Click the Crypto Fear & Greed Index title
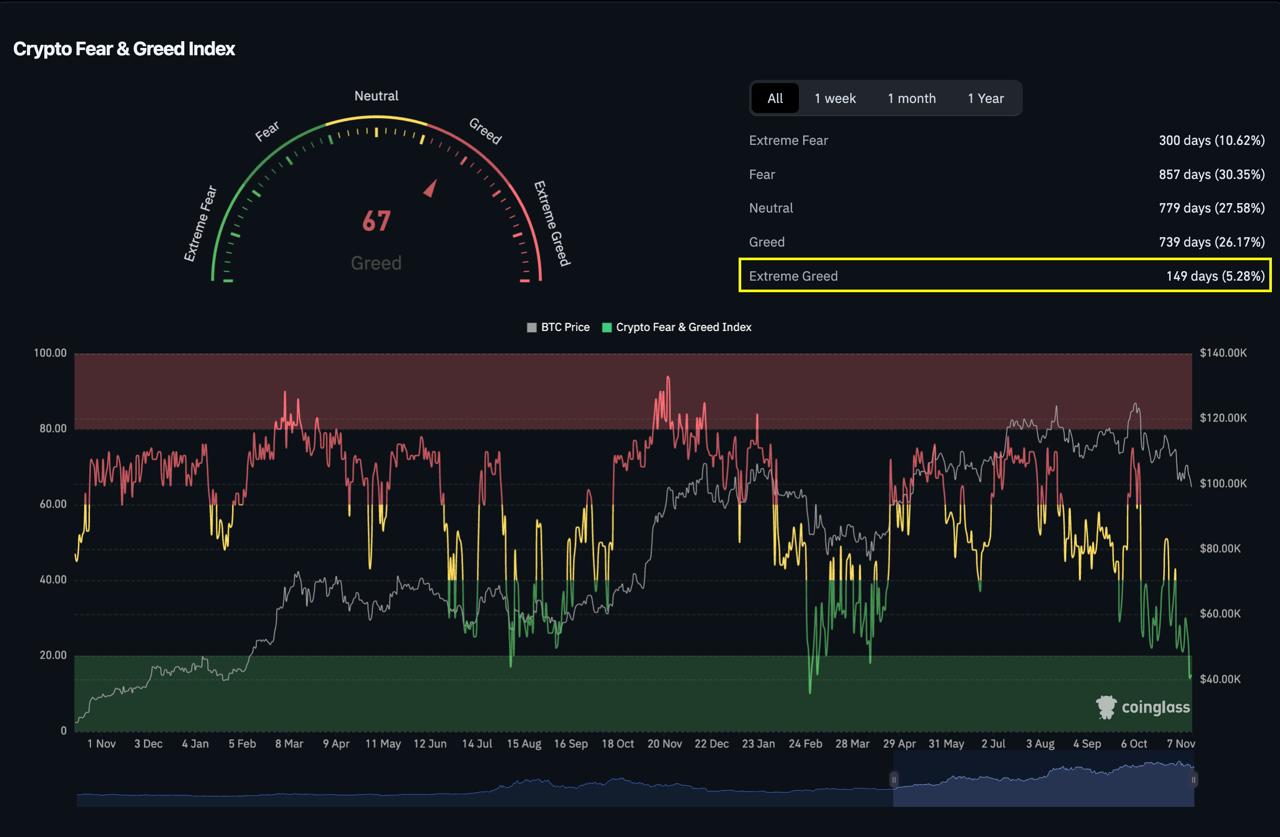Viewport: 1280px width, 837px height. [x=124, y=49]
